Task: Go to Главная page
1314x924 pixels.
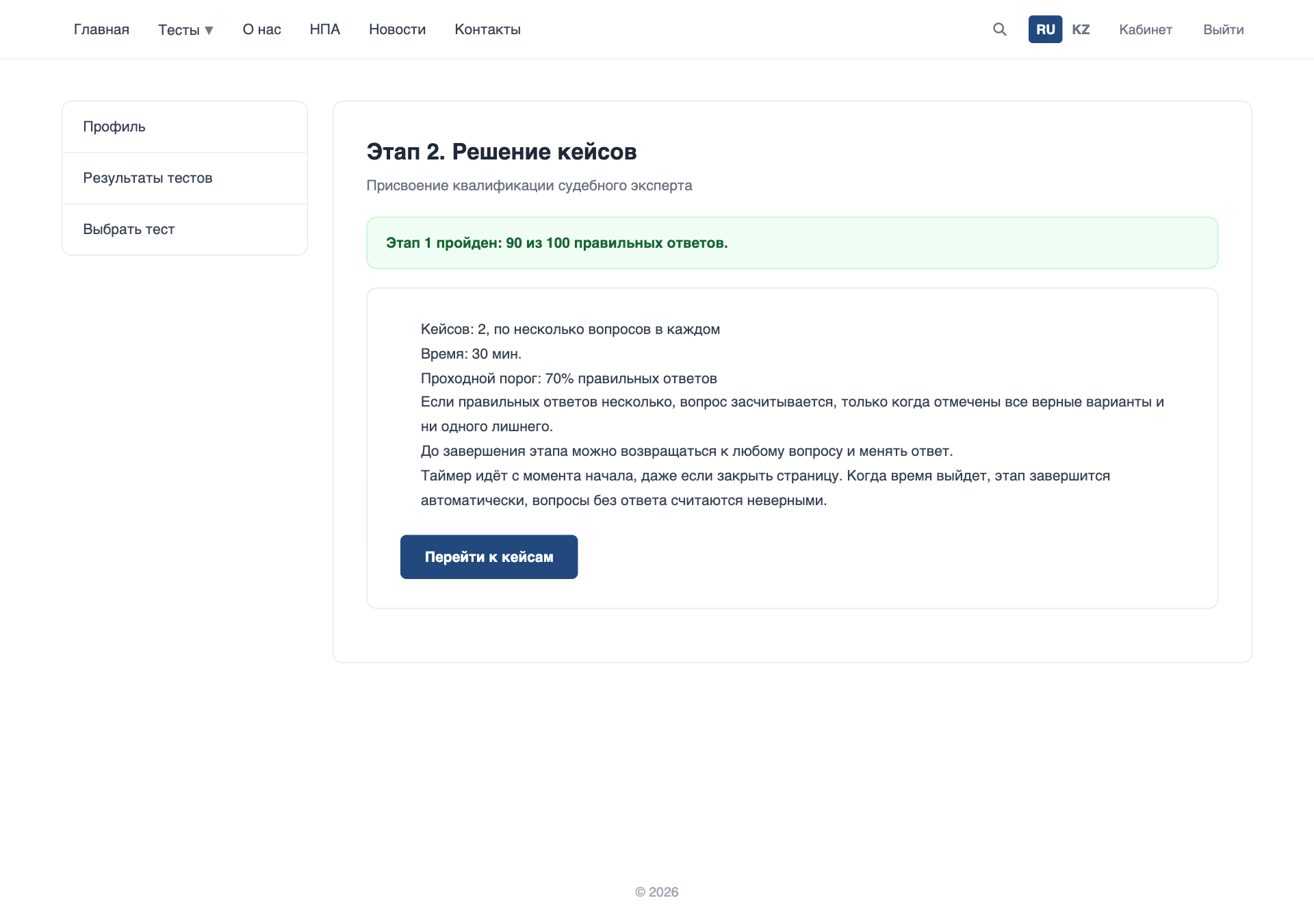Action: point(101,29)
